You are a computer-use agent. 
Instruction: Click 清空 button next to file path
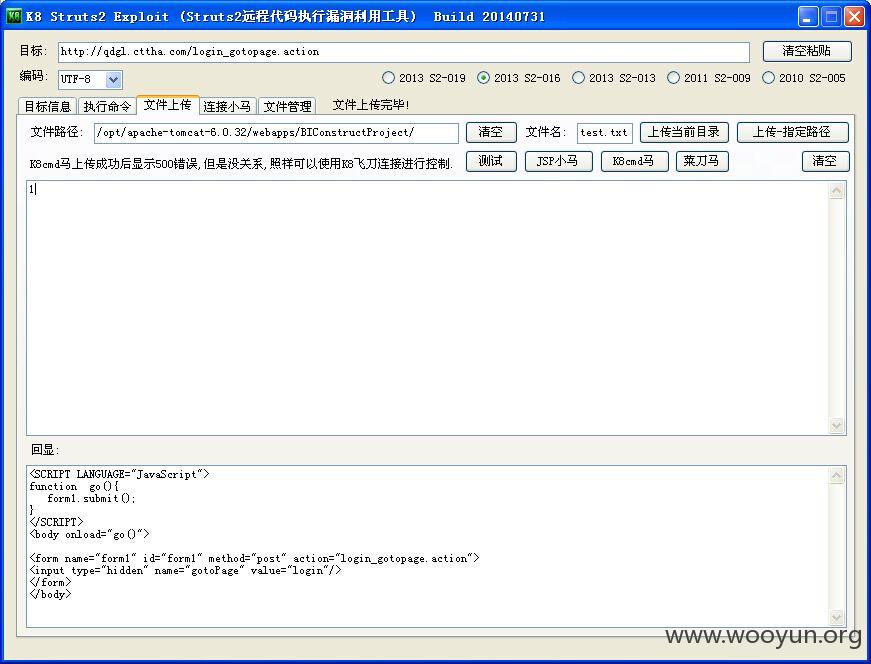pos(491,132)
